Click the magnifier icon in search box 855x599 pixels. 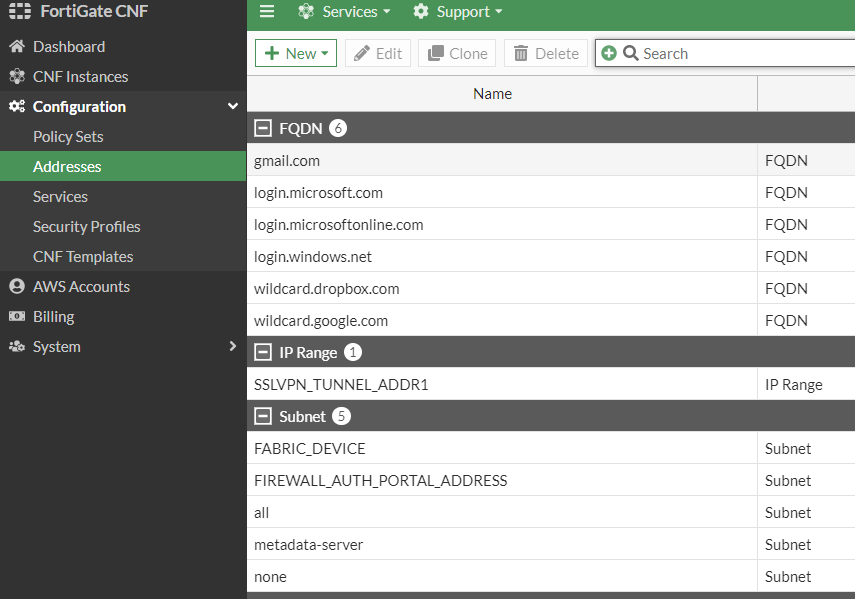tap(630, 53)
